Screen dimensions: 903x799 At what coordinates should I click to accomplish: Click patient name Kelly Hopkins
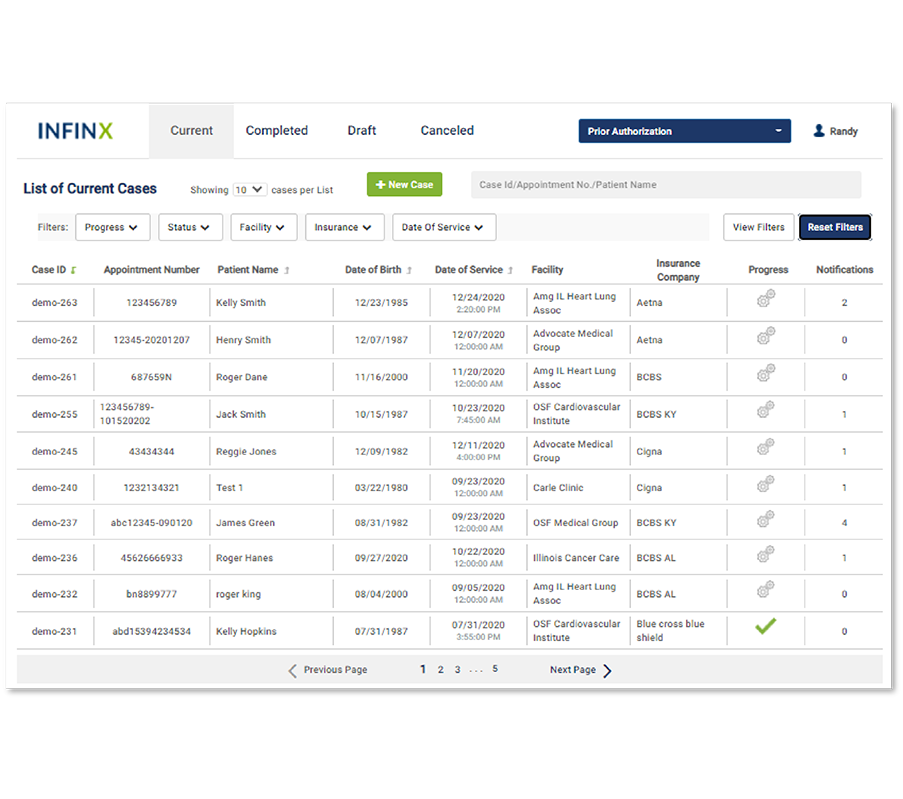246,632
